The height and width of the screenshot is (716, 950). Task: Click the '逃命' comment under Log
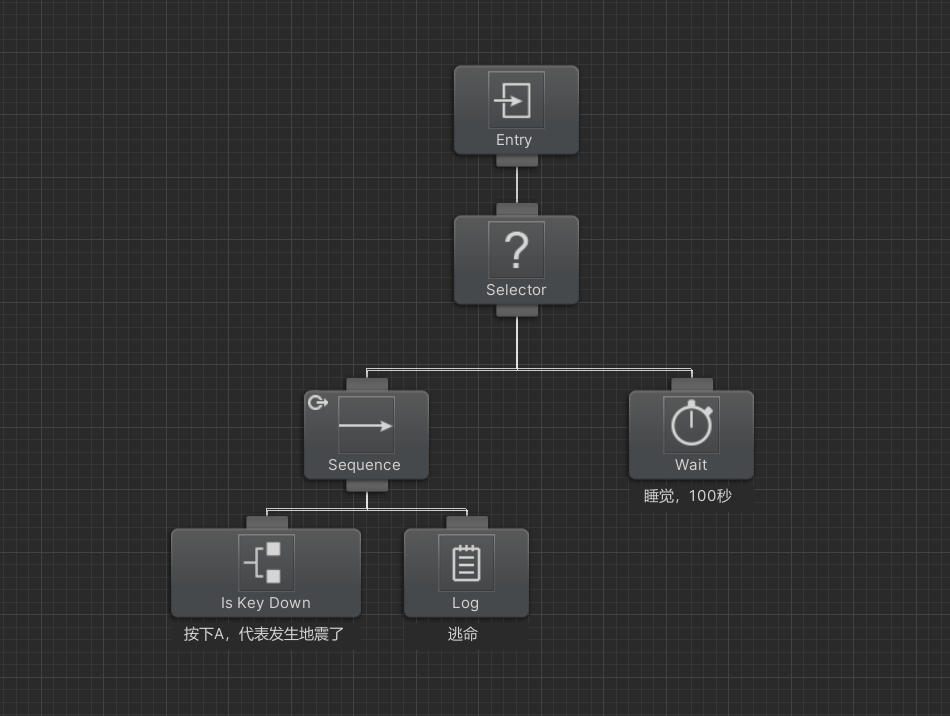[463, 634]
